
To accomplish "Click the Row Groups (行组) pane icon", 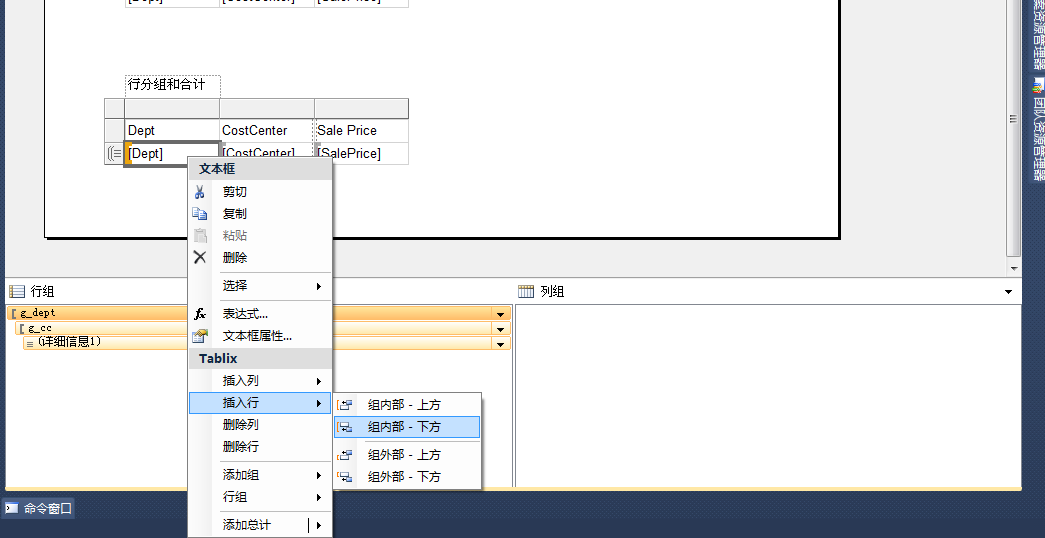I will (x=17, y=291).
